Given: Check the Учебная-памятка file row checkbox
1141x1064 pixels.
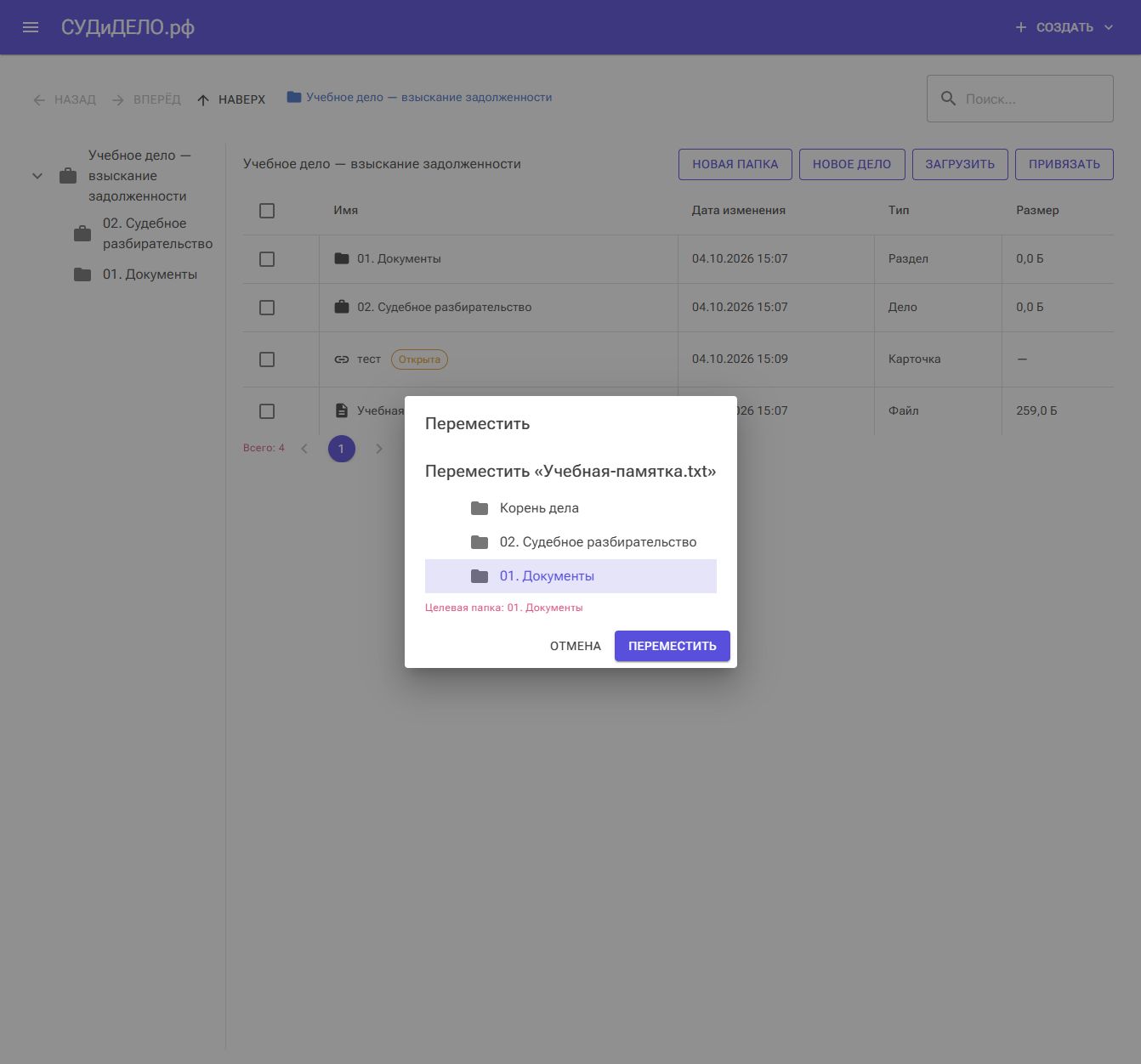Looking at the screenshot, I should (x=267, y=411).
